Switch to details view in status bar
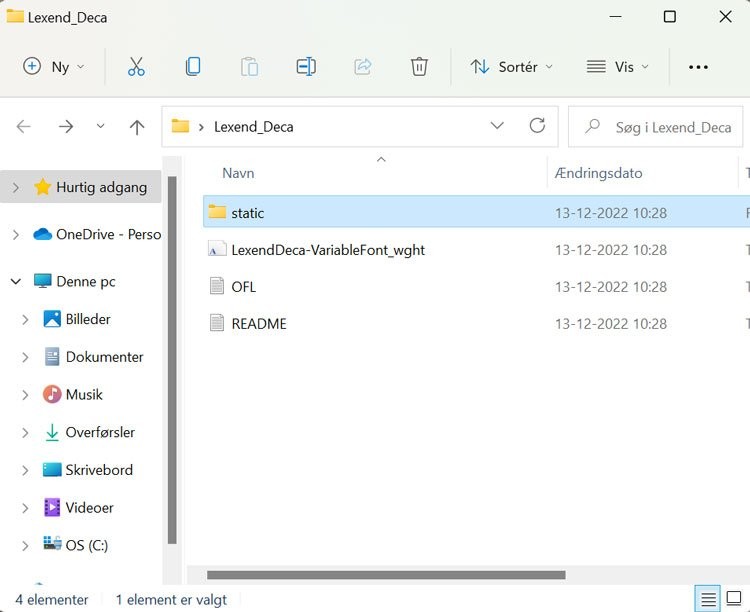Viewport: 750px width, 612px height. click(709, 600)
